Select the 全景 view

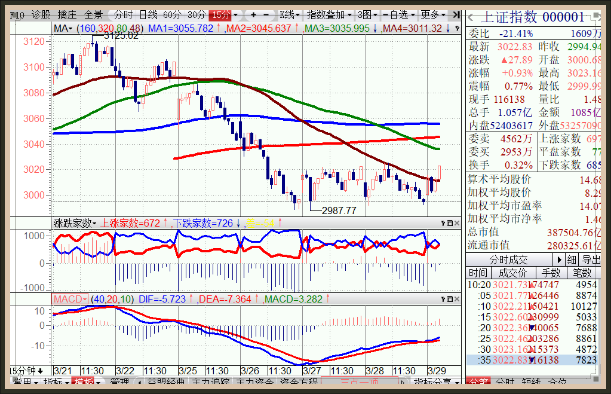click(x=93, y=15)
